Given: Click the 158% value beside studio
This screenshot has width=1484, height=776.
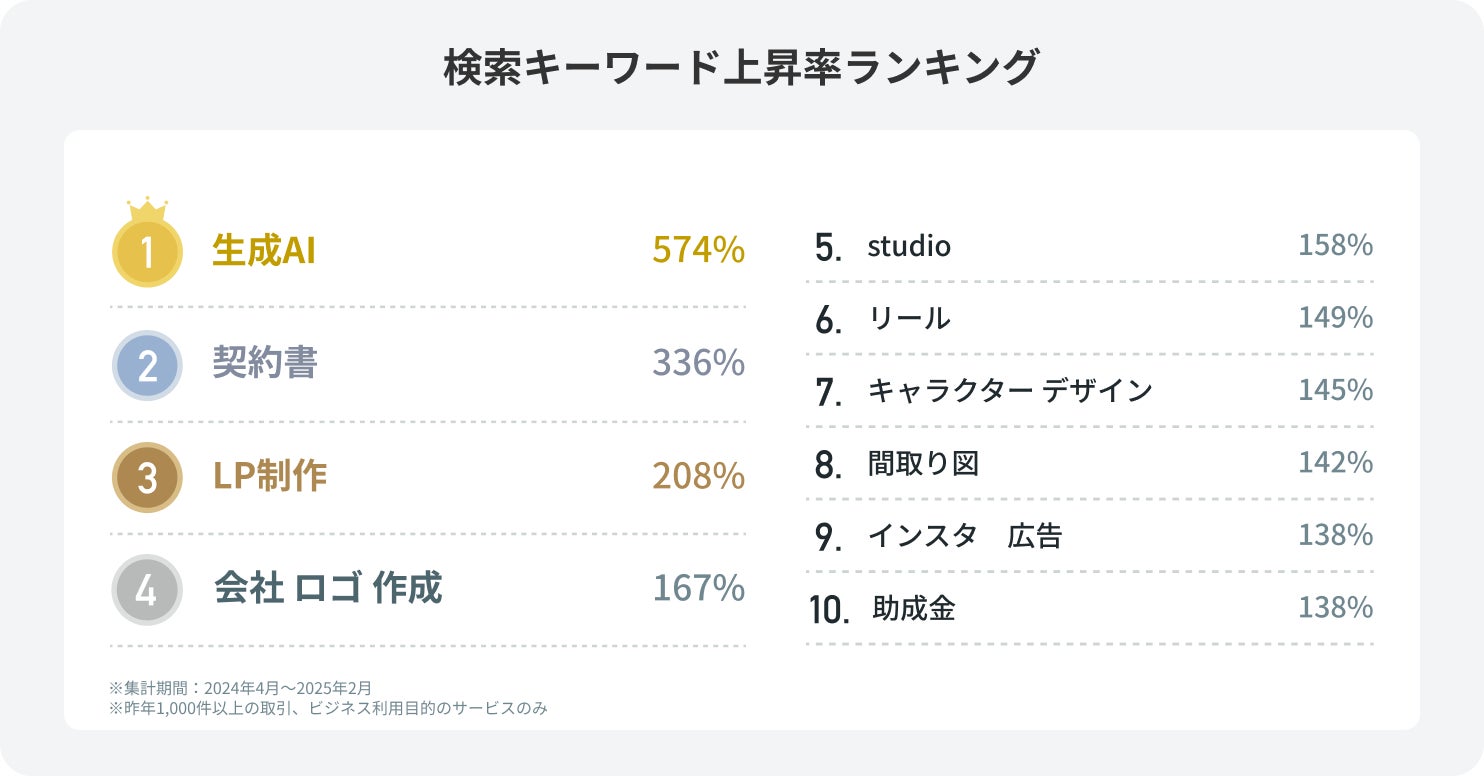Looking at the screenshot, I should [x=1335, y=245].
